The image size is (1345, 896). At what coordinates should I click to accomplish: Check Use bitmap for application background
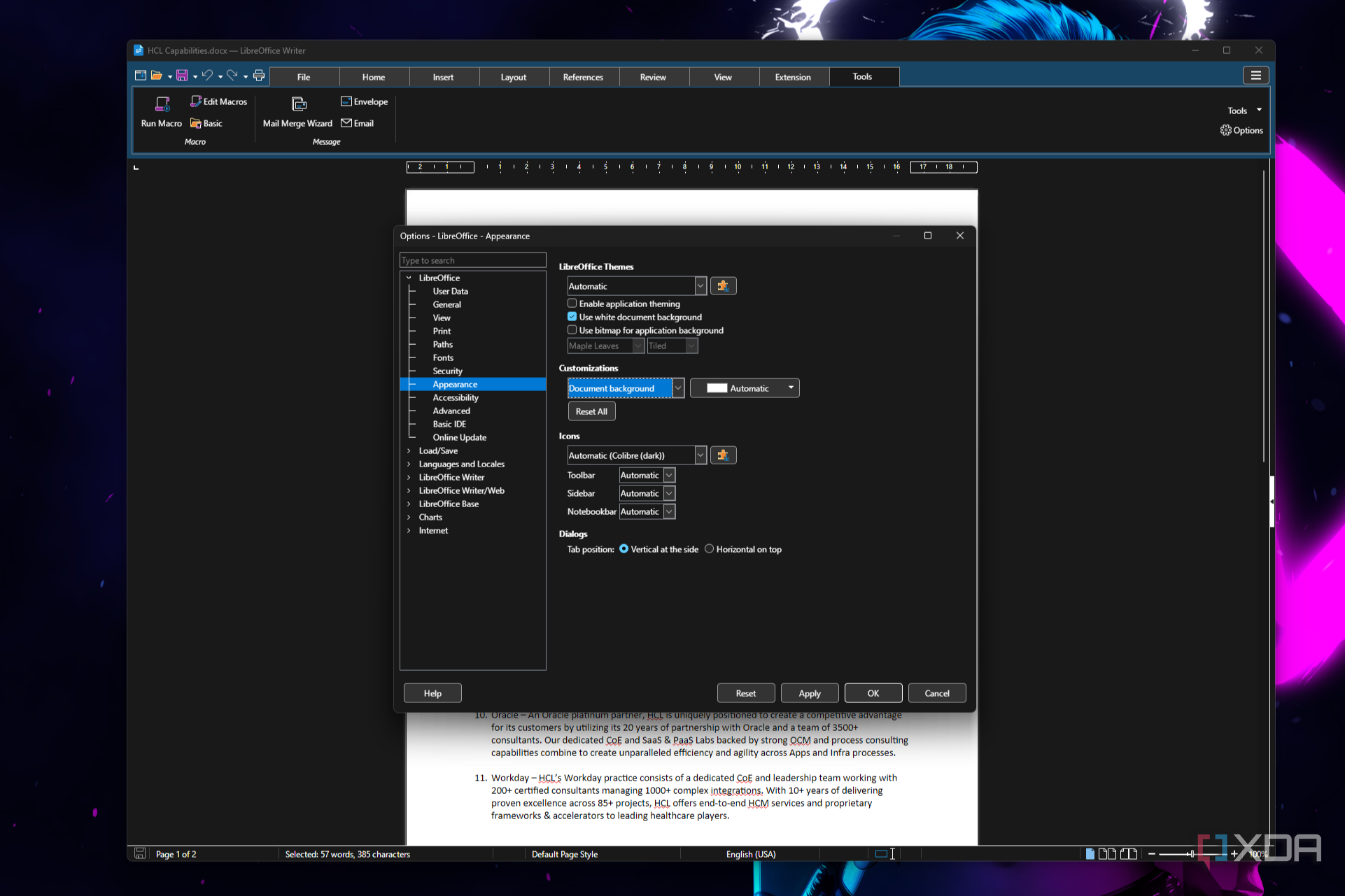pos(572,330)
